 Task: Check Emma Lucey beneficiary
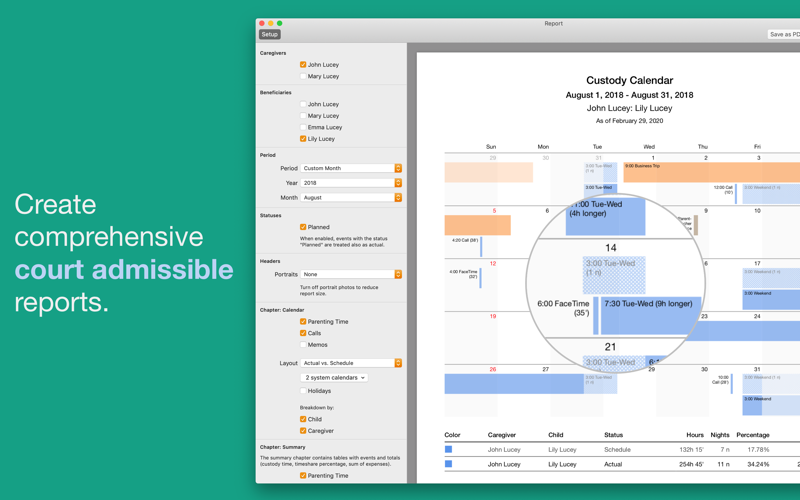tap(303, 127)
